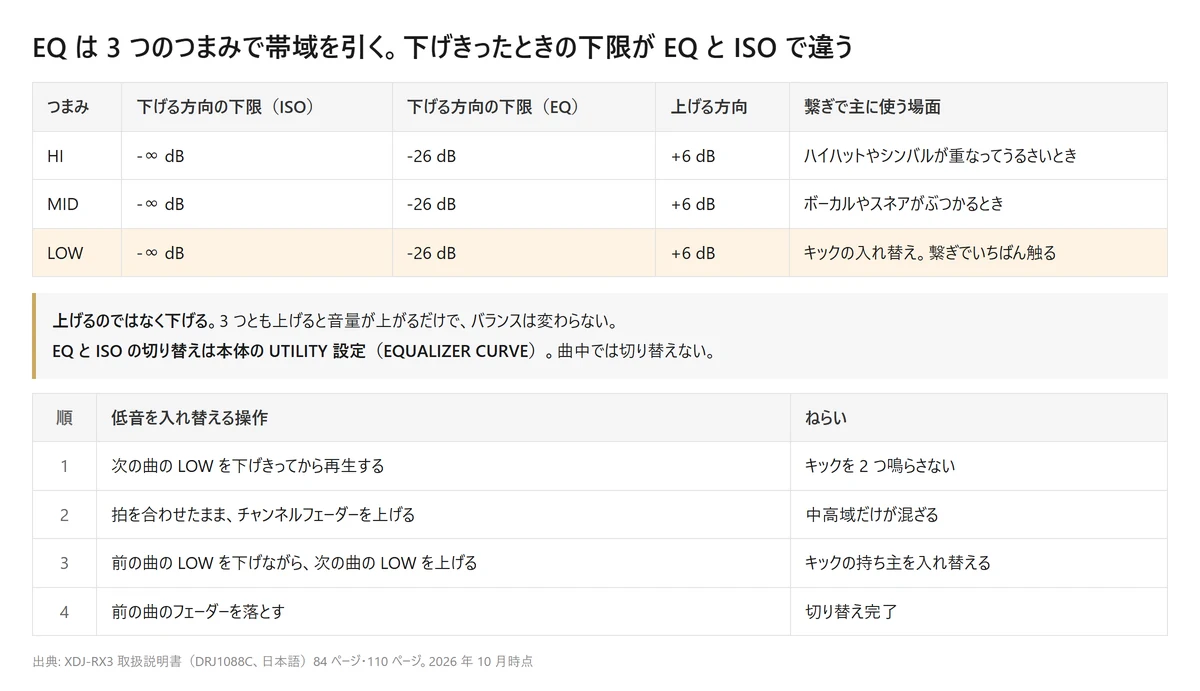This screenshot has width=1200, height=691.
Task: Click the '-26 dB' EQ value in the HI row
Action: [524, 156]
